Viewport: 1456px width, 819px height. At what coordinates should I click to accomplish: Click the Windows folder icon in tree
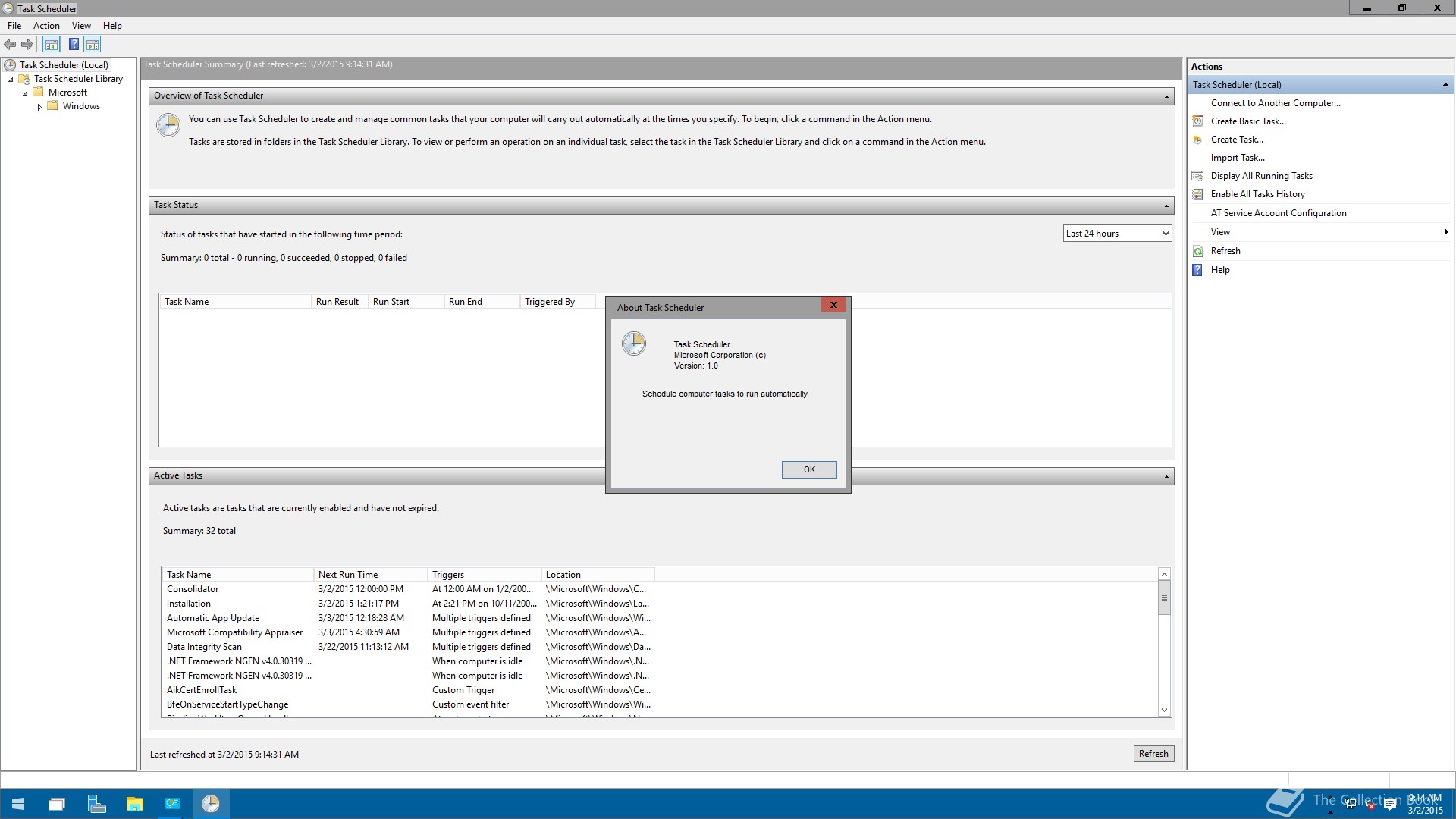point(52,106)
